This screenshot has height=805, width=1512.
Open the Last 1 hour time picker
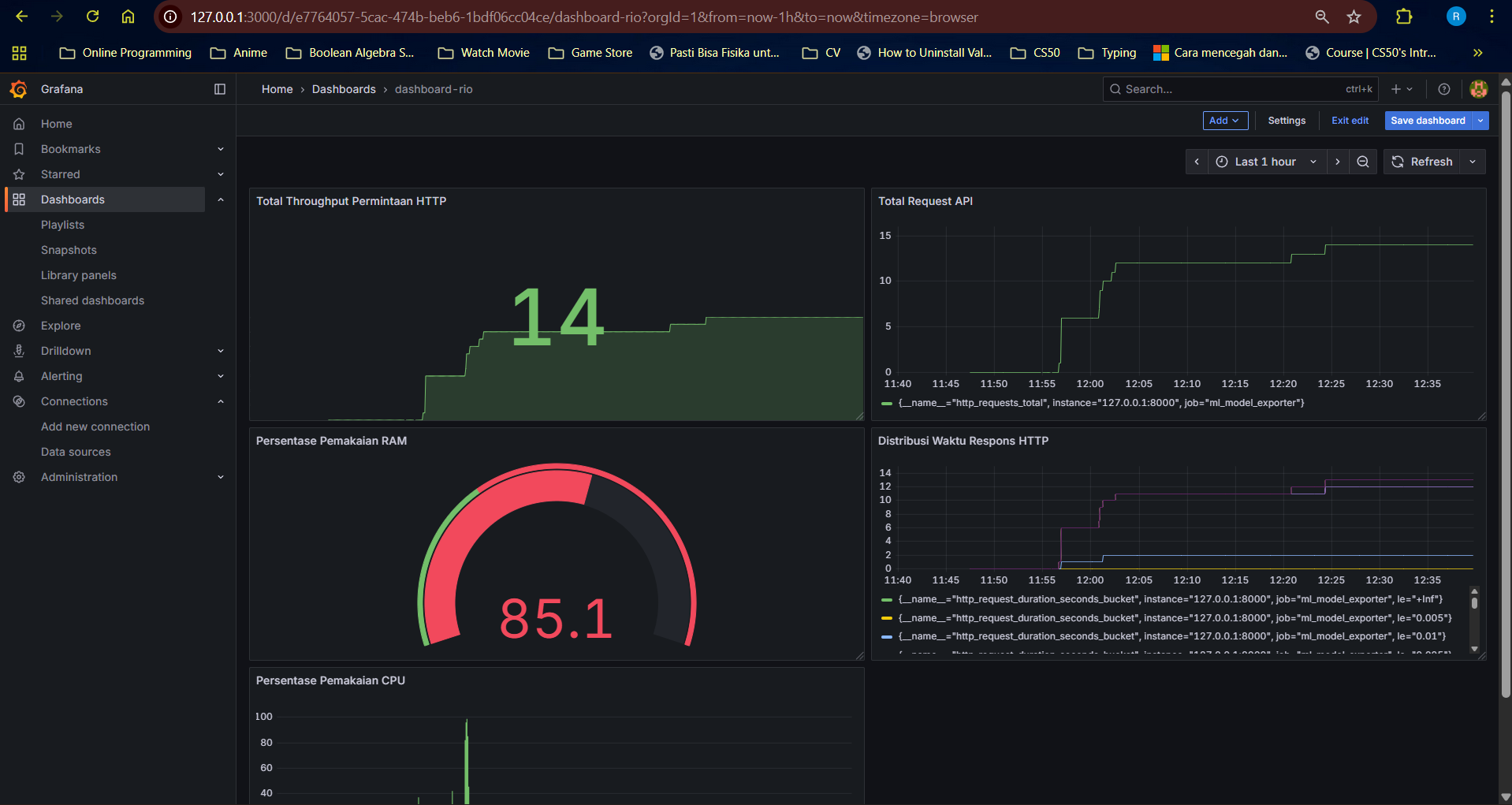click(x=1266, y=162)
